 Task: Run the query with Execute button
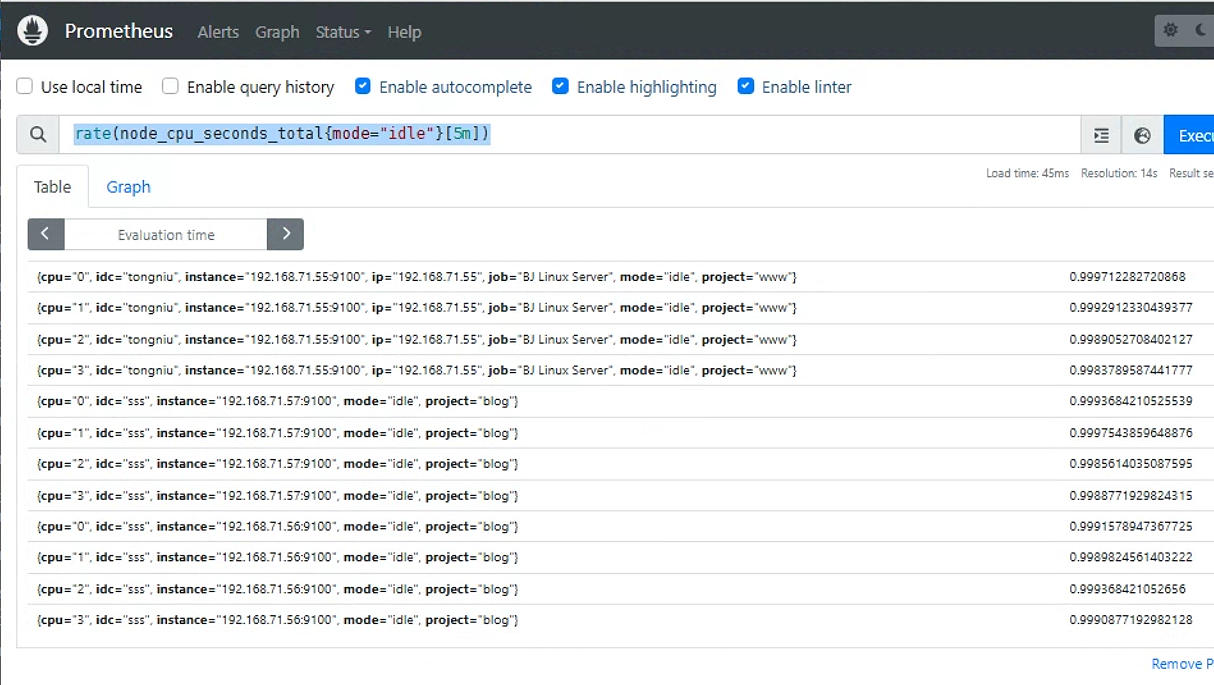[1189, 135]
